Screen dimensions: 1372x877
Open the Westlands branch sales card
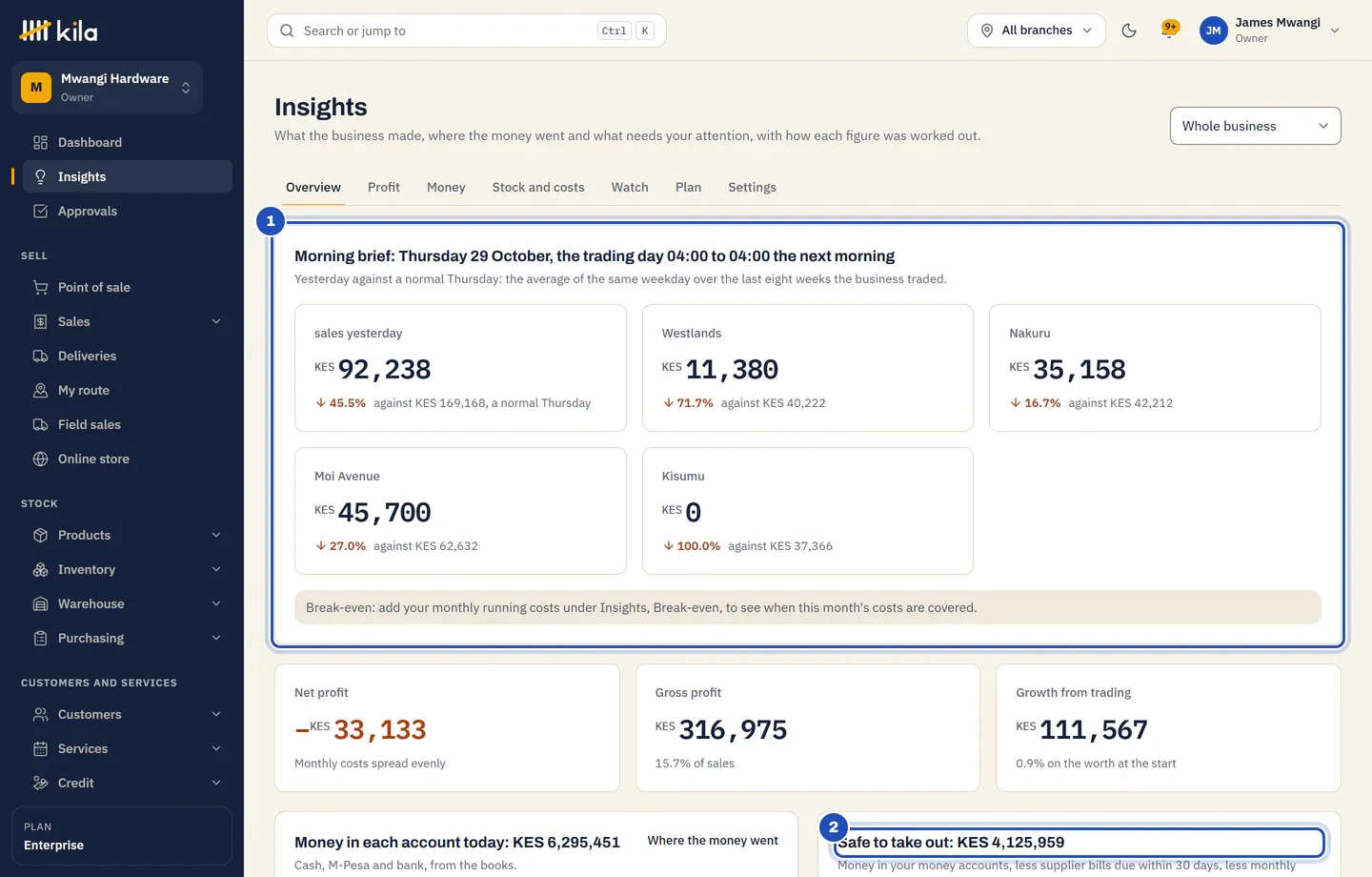808,368
